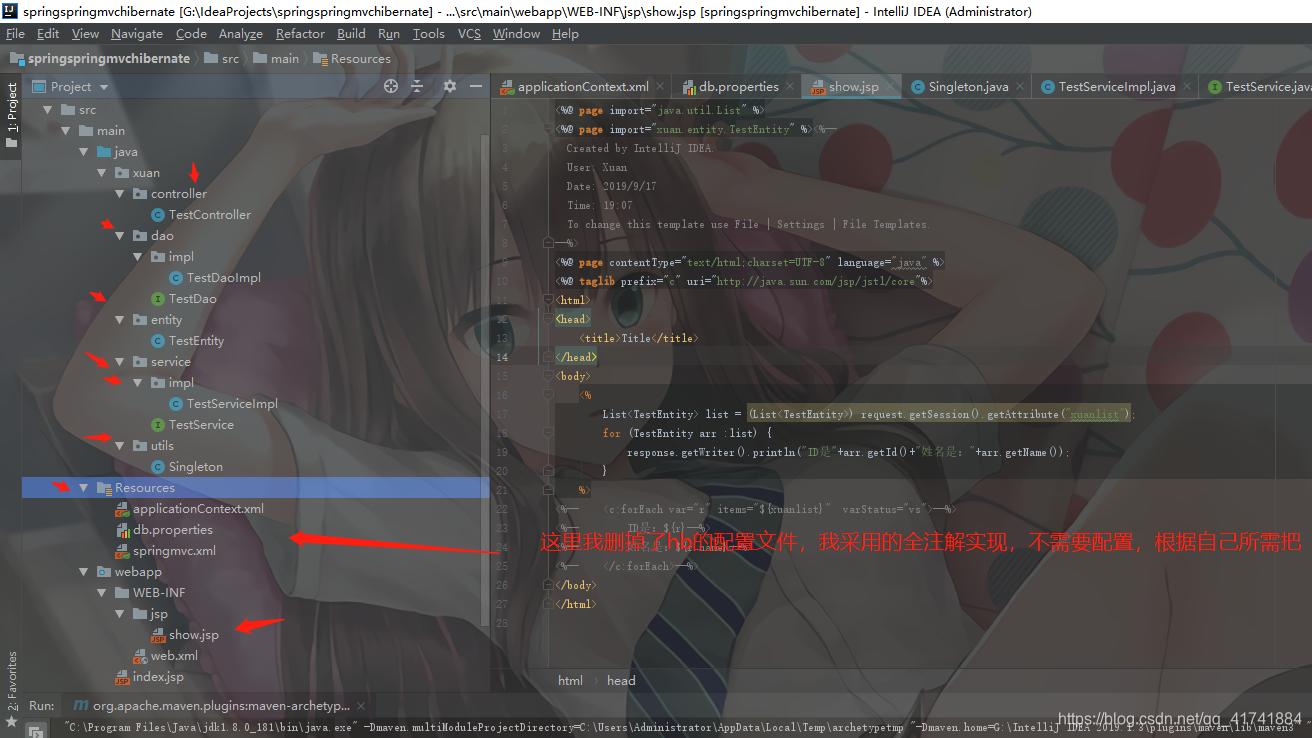Collapse the Resources folder arrow
Viewport: 1312px width, 738px height.
(x=84, y=488)
